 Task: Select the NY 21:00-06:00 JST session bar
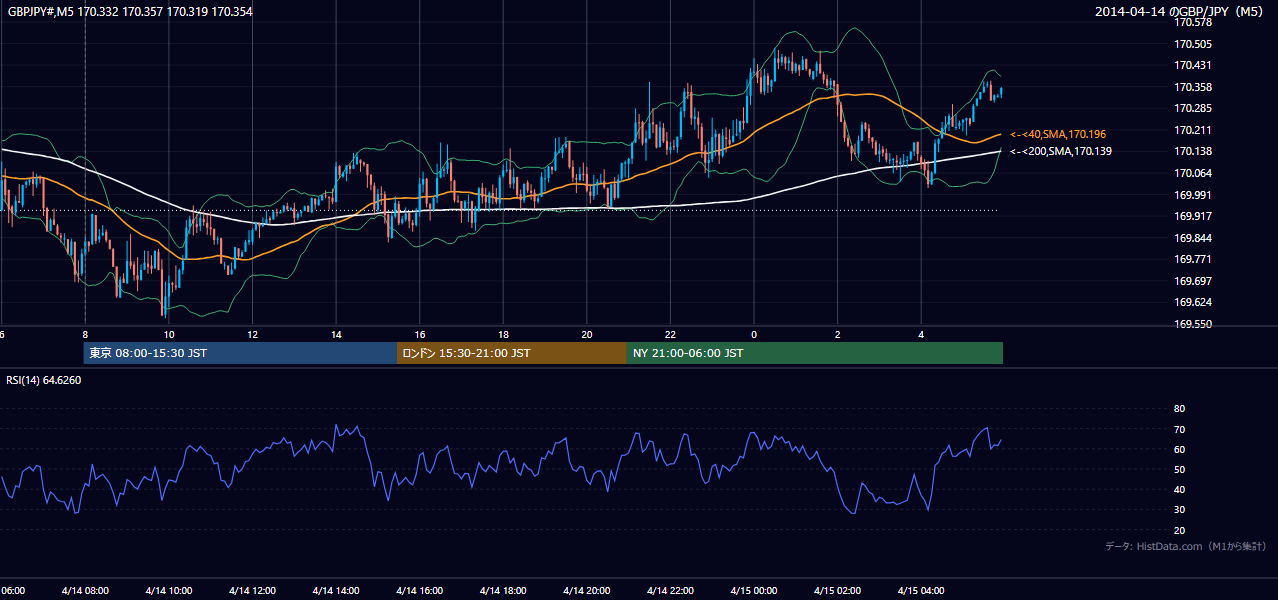[815, 353]
